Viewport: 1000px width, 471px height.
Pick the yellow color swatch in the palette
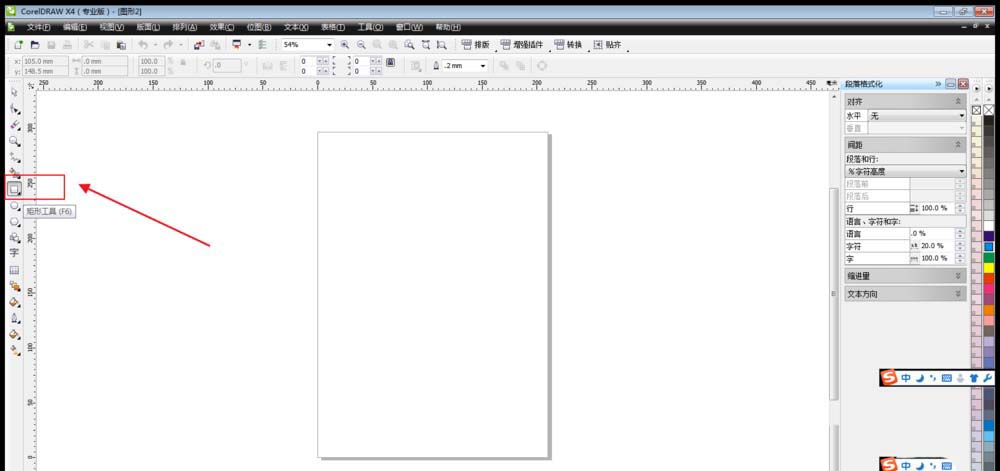(989, 268)
